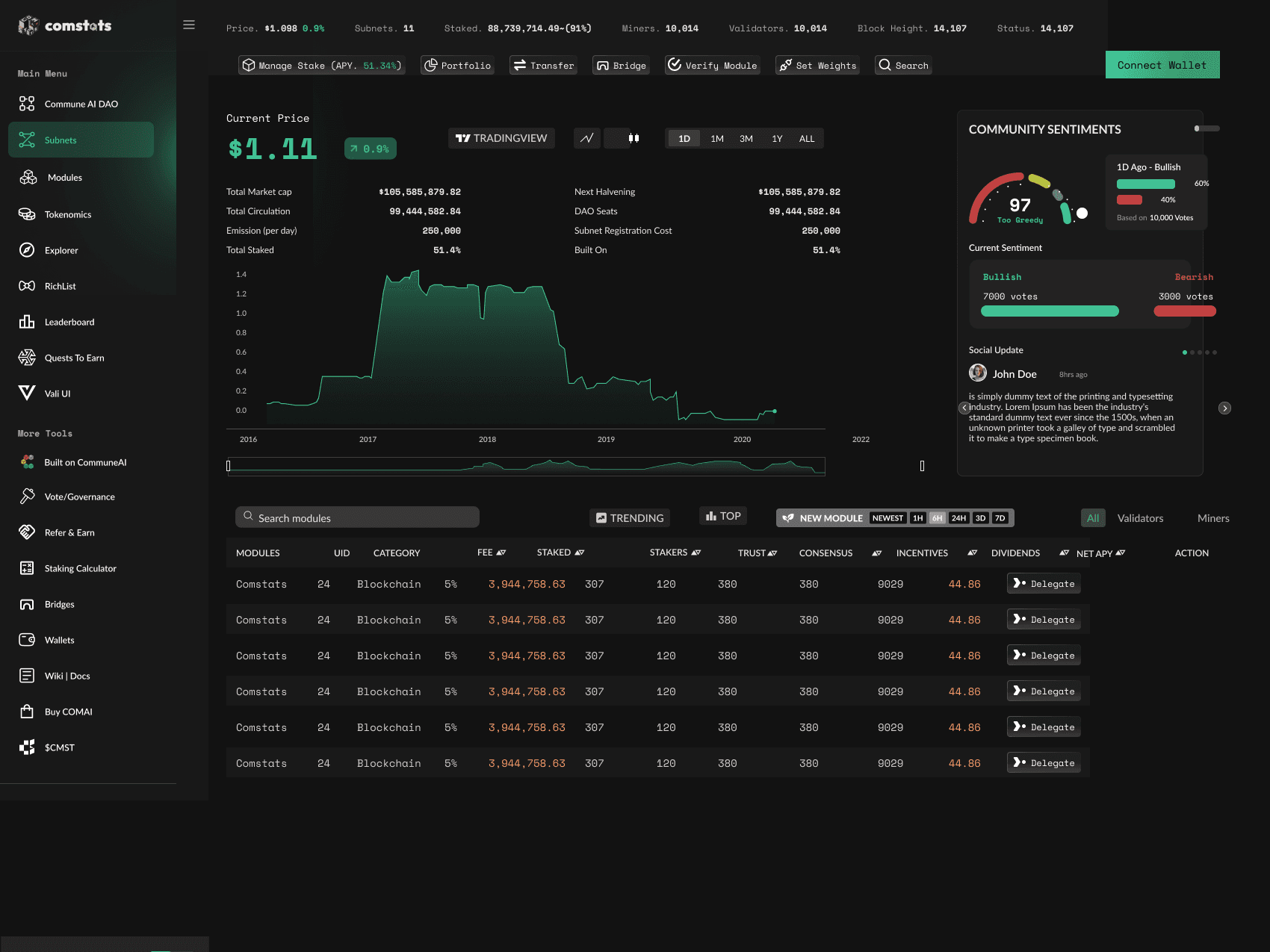Sort by DIVIDENDS column arrows
Screen dimensions: 1270x952
tap(1064, 553)
